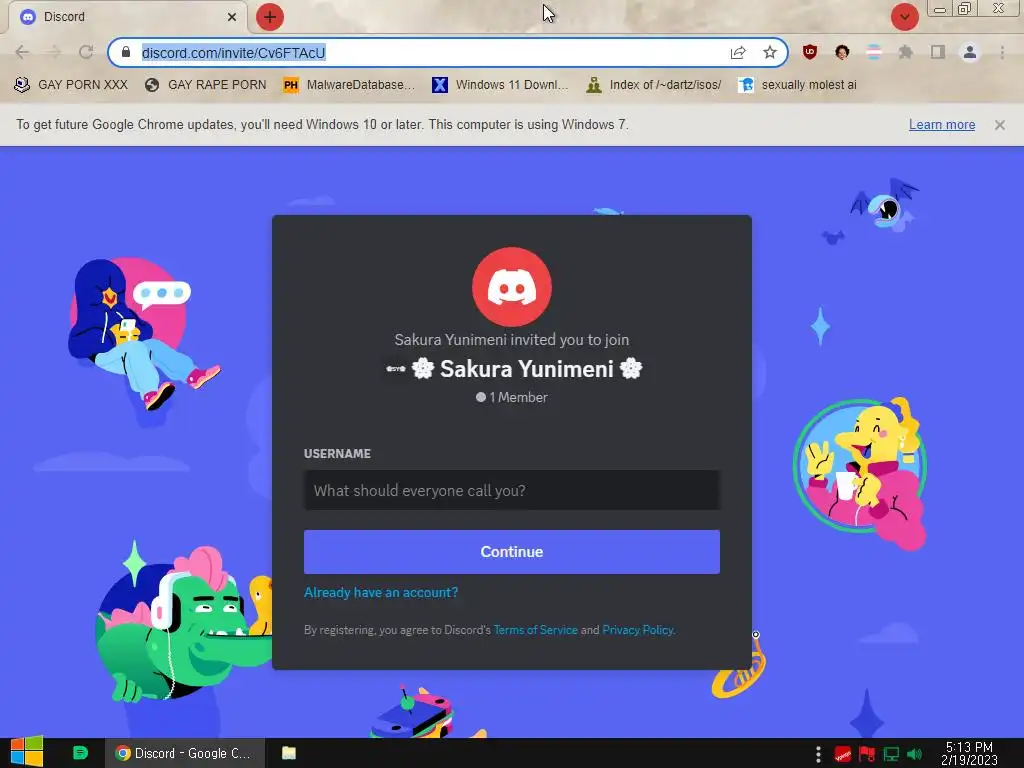Click the red Discord server logo
1024x768 pixels.
[x=512, y=287]
